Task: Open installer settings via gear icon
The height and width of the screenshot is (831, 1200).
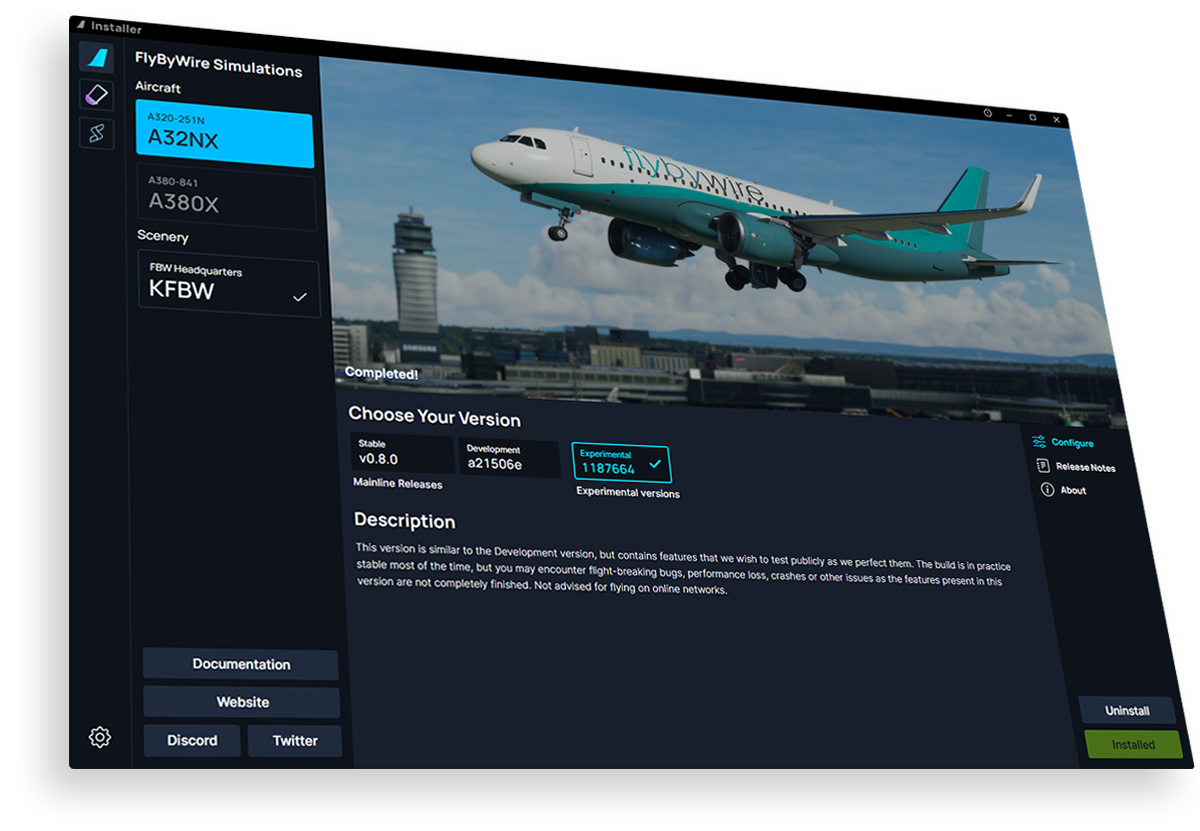Action: (x=99, y=737)
